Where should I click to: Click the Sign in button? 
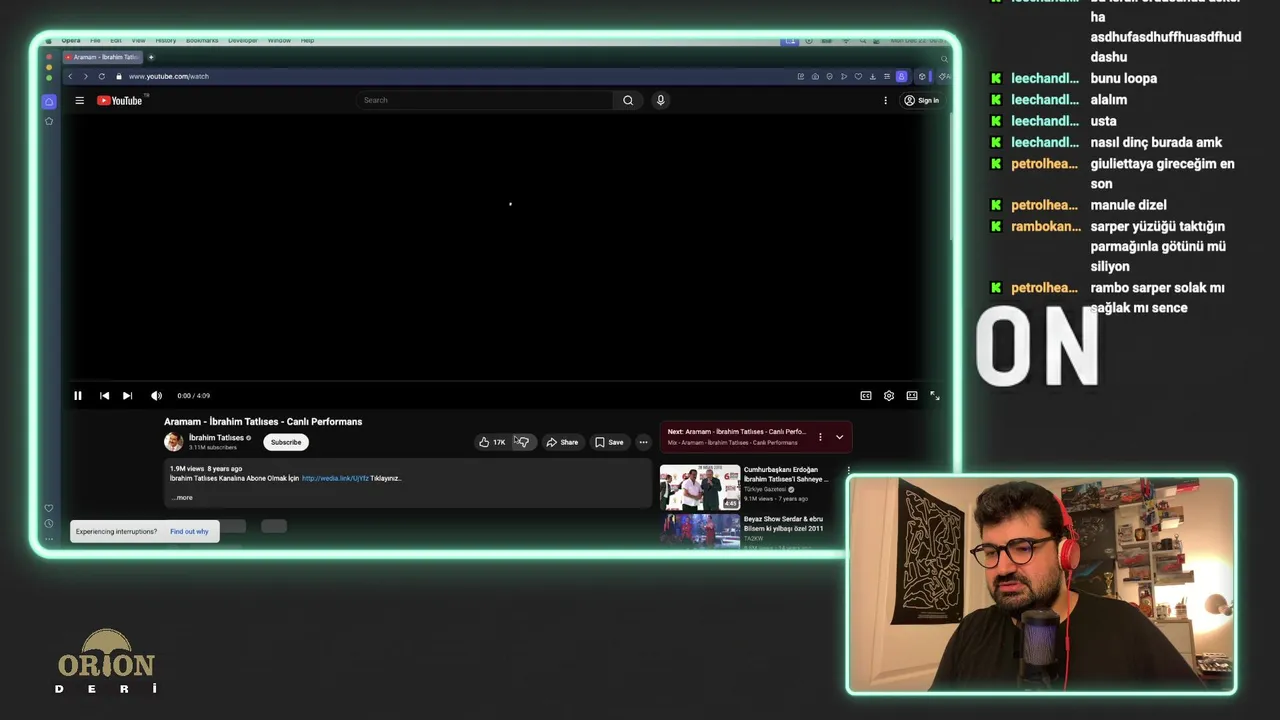(922, 100)
